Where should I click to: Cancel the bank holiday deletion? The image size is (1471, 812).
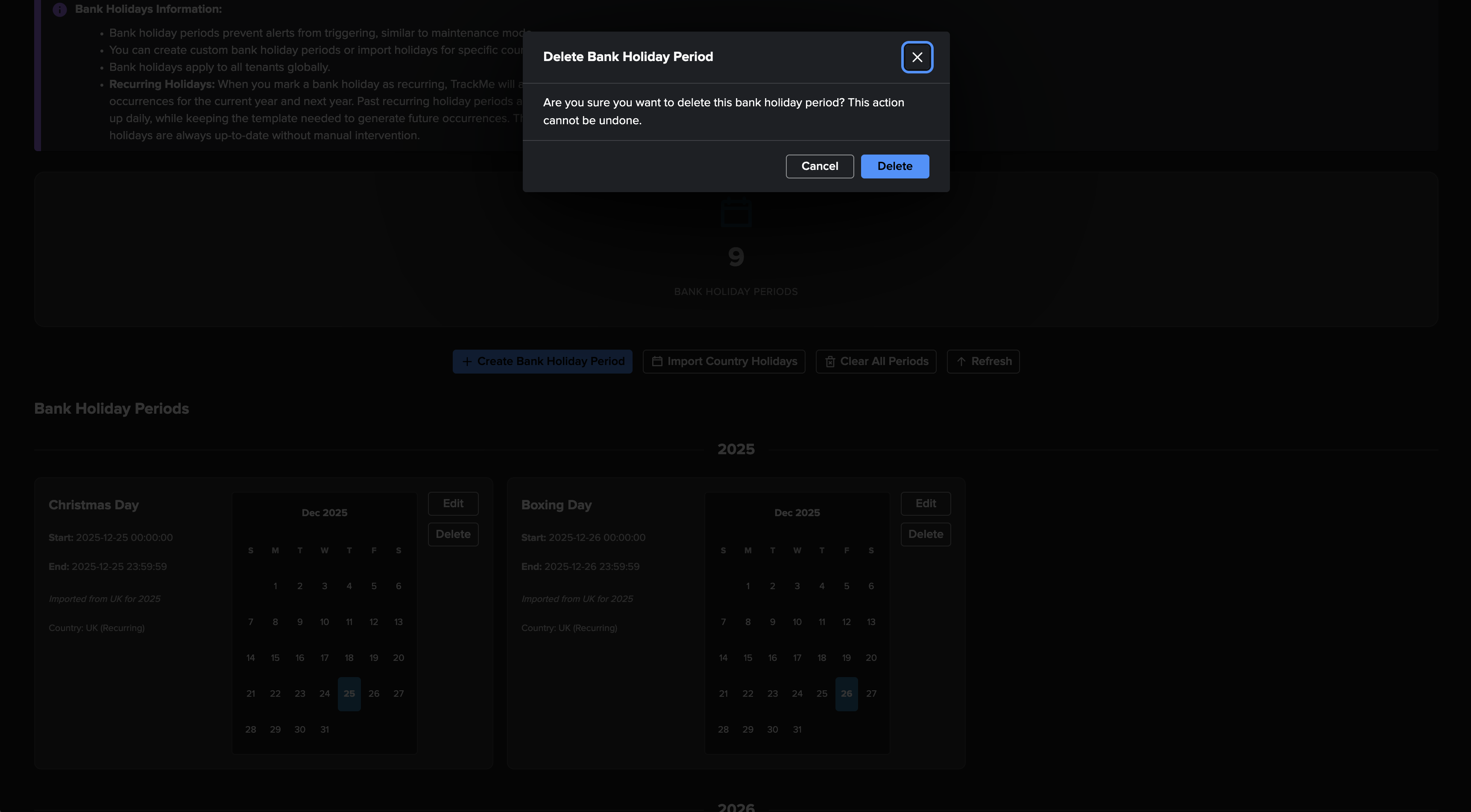tap(819, 166)
